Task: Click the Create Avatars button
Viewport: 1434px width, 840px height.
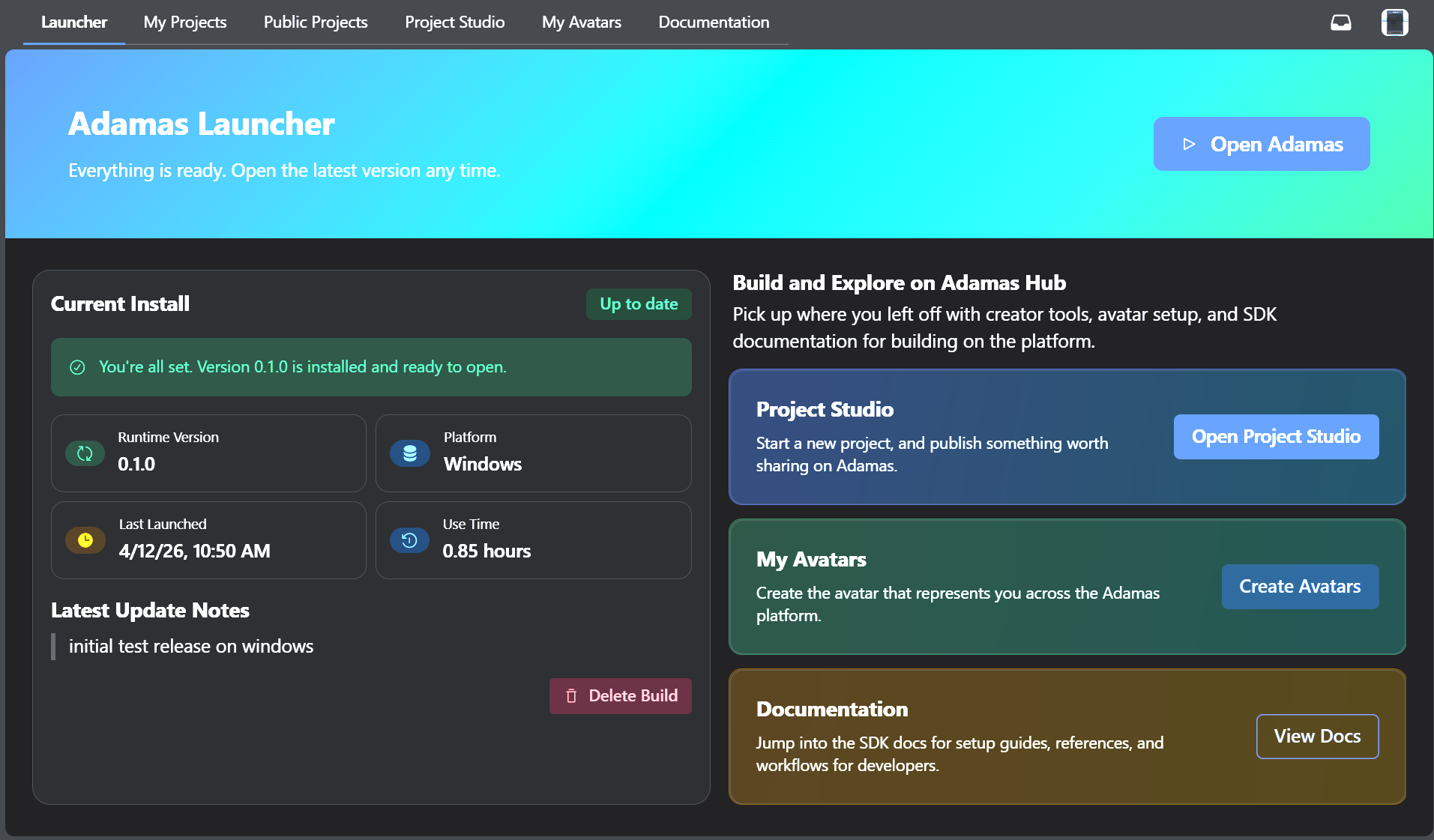Action: coord(1299,587)
